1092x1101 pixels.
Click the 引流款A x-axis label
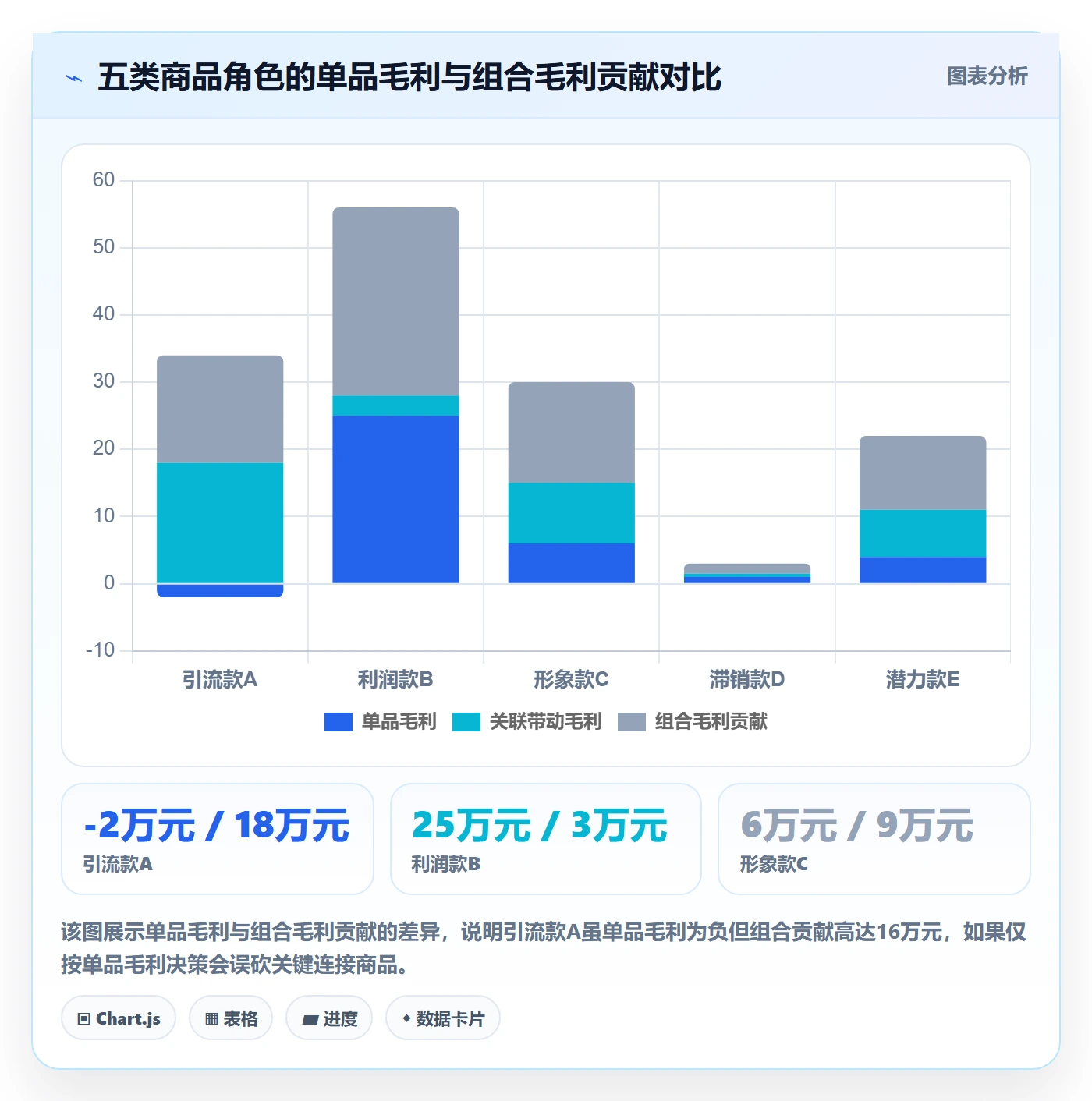coord(220,679)
